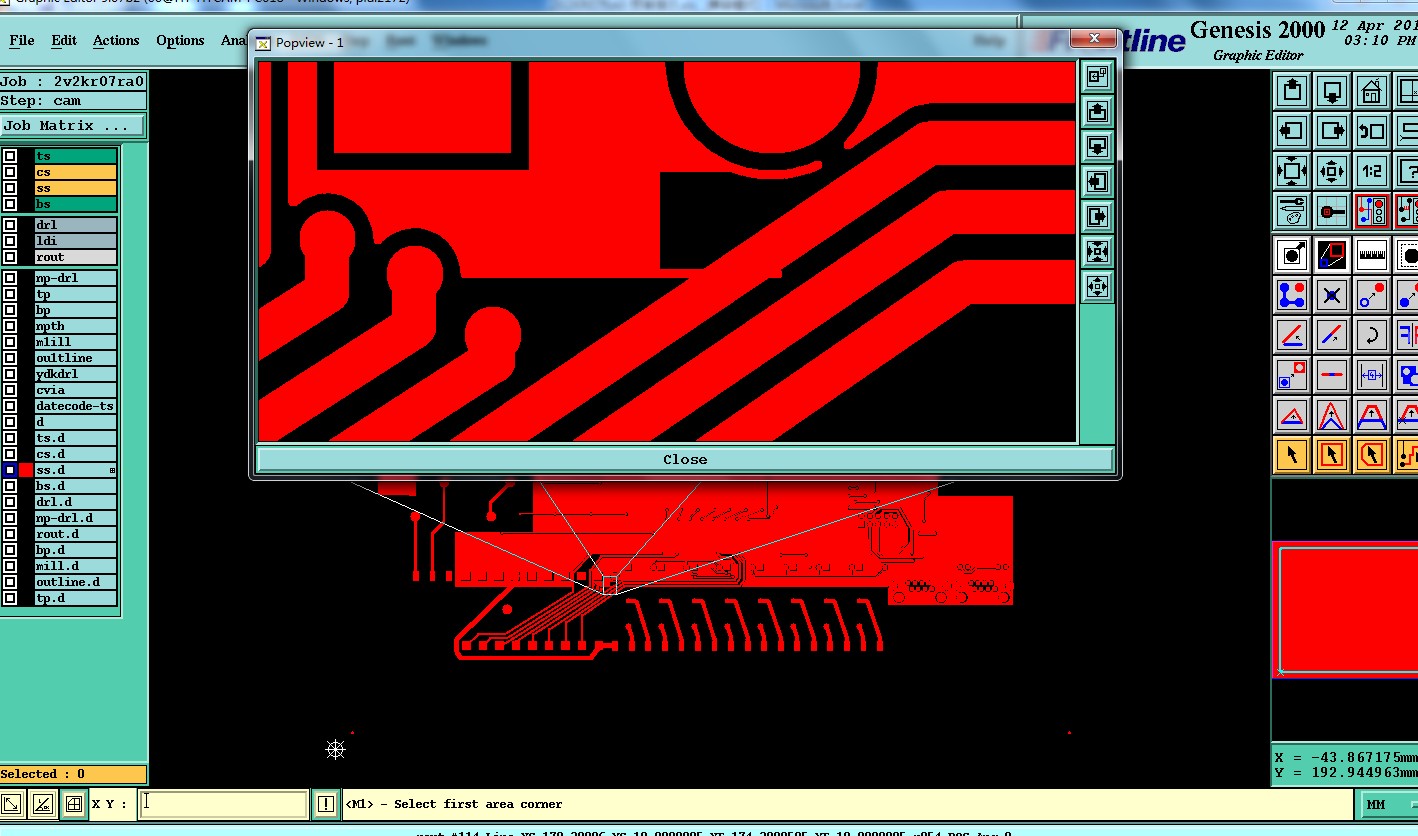The height and width of the screenshot is (836, 1418).
Task: Click the Popview zoom out icon
Action: pos(1097,286)
